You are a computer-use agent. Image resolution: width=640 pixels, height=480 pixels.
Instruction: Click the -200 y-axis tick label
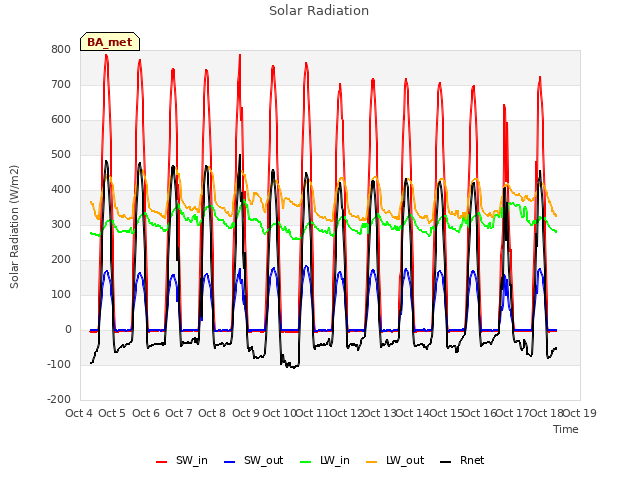click(59, 400)
